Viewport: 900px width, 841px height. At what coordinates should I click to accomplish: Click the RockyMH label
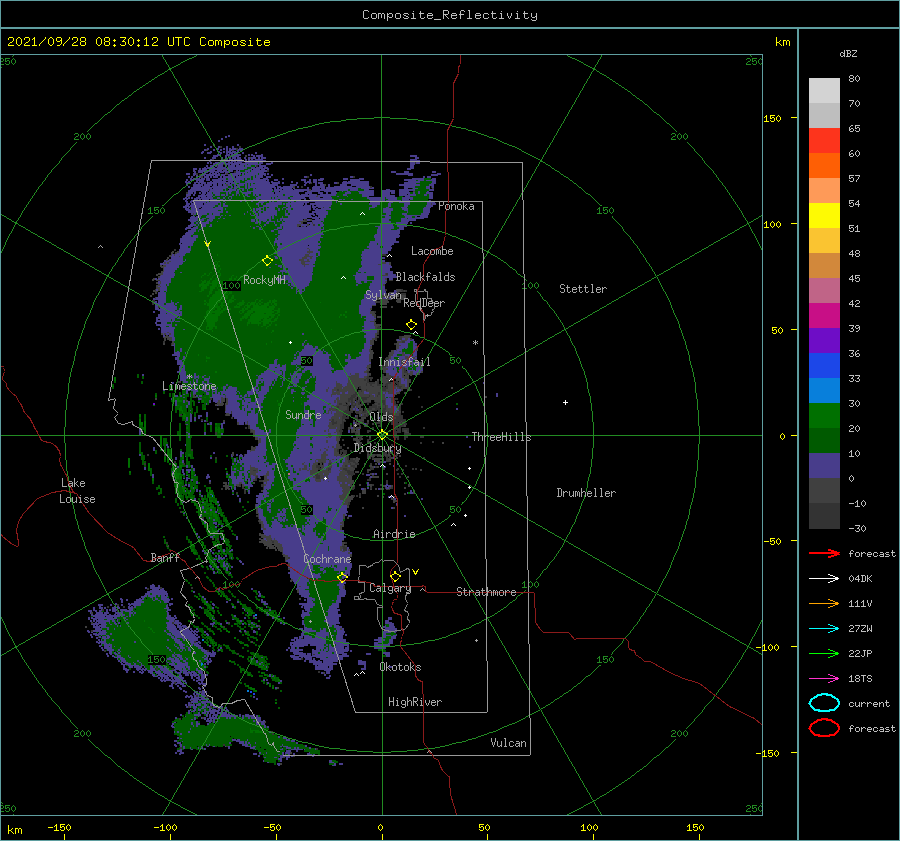click(x=264, y=280)
